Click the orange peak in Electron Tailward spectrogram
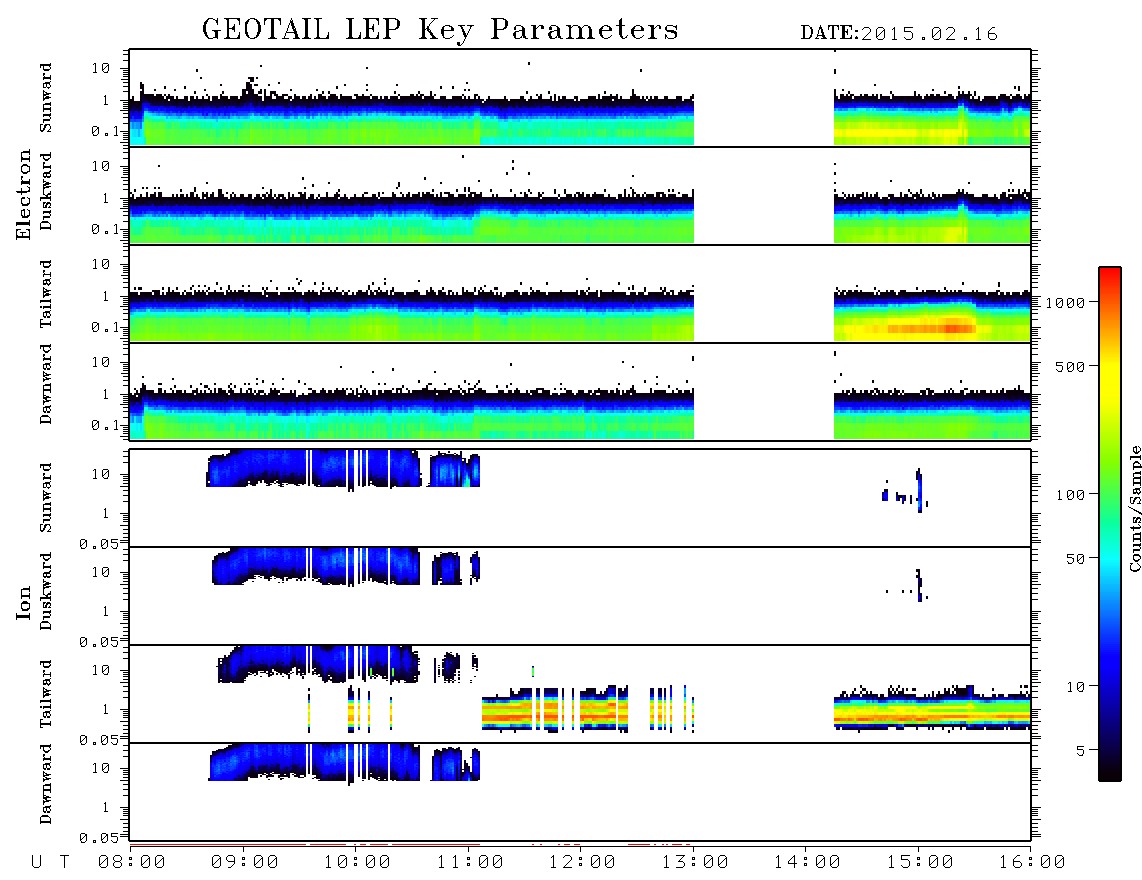Screen dimensions: 1142x880 (931, 328)
